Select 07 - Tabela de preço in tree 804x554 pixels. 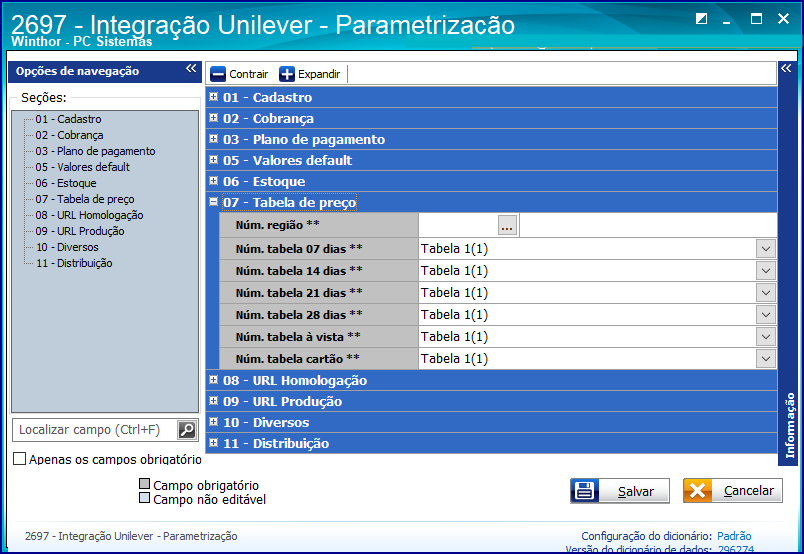85,199
